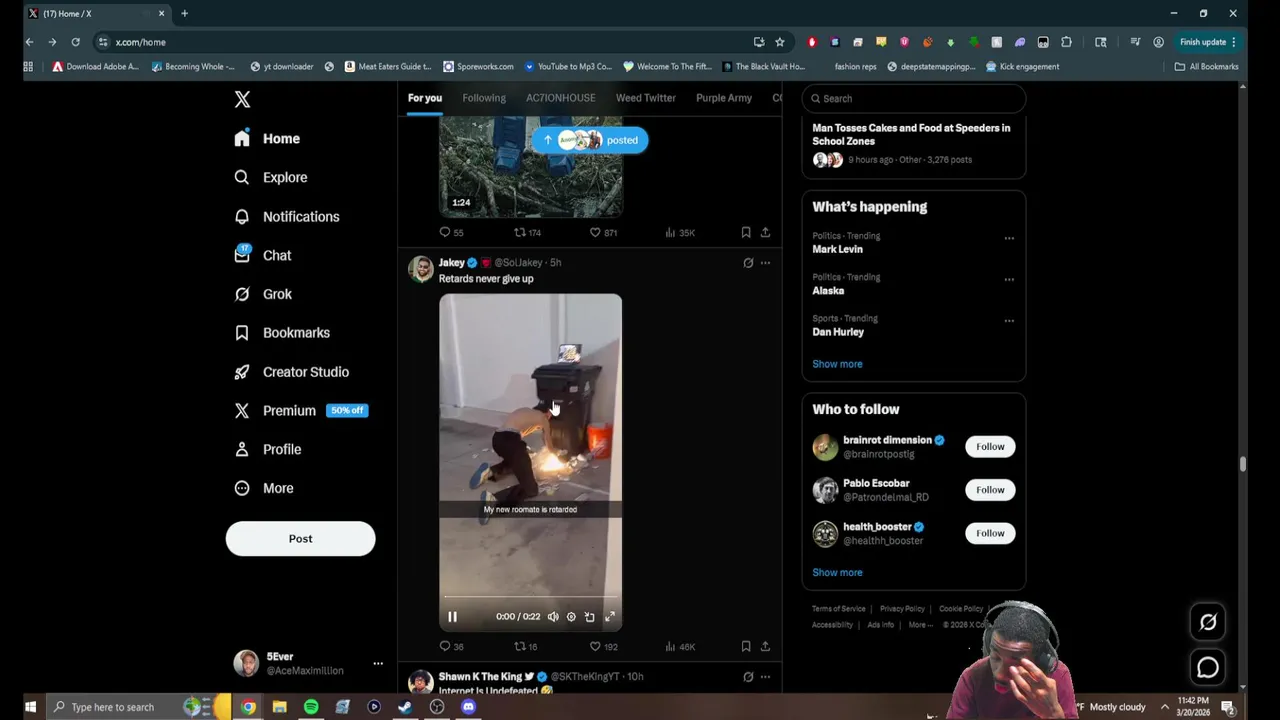1280x720 pixels.
Task: Switch to the Purple Army tab
Action: click(x=724, y=98)
